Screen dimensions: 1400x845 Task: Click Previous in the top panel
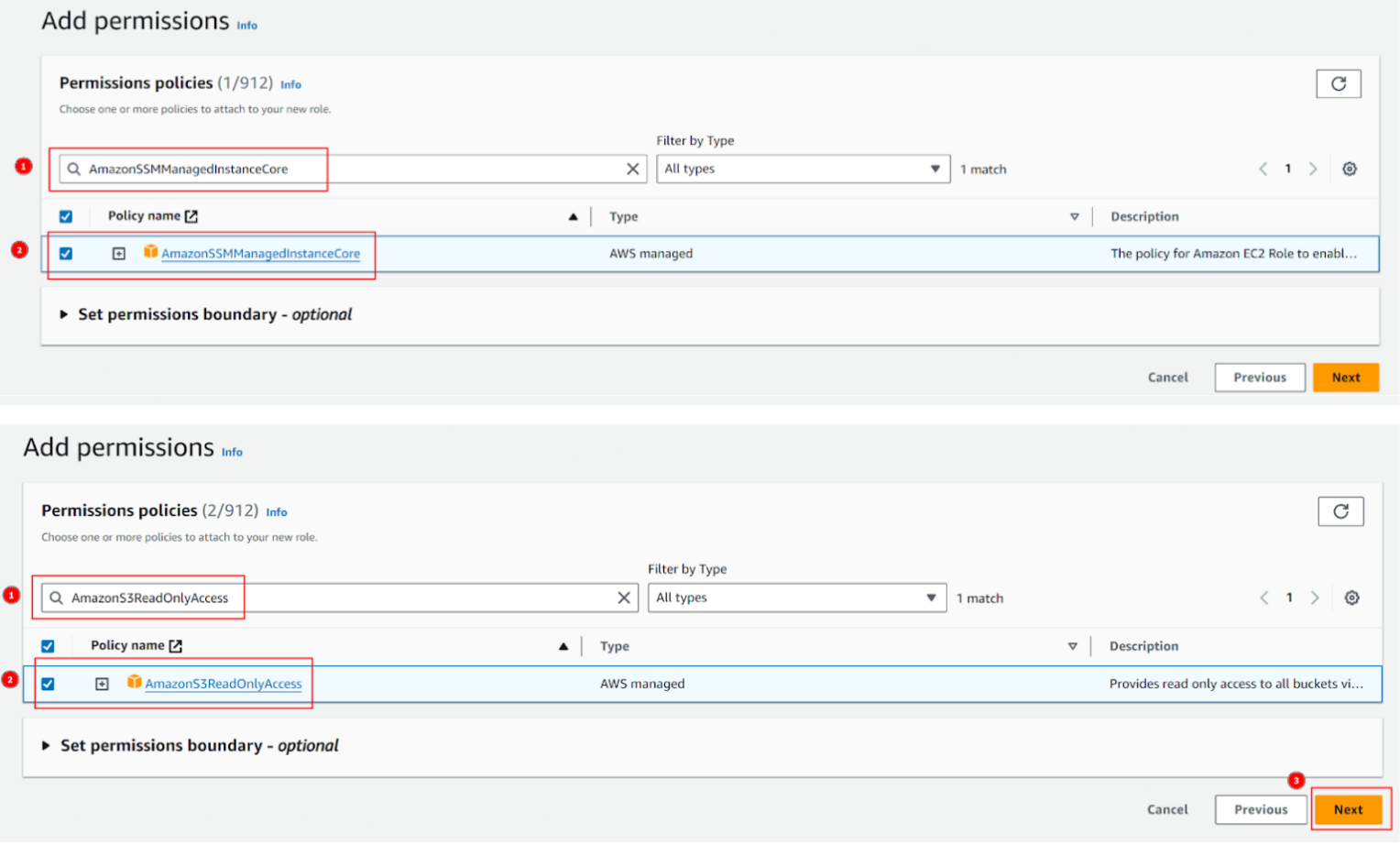(1260, 378)
